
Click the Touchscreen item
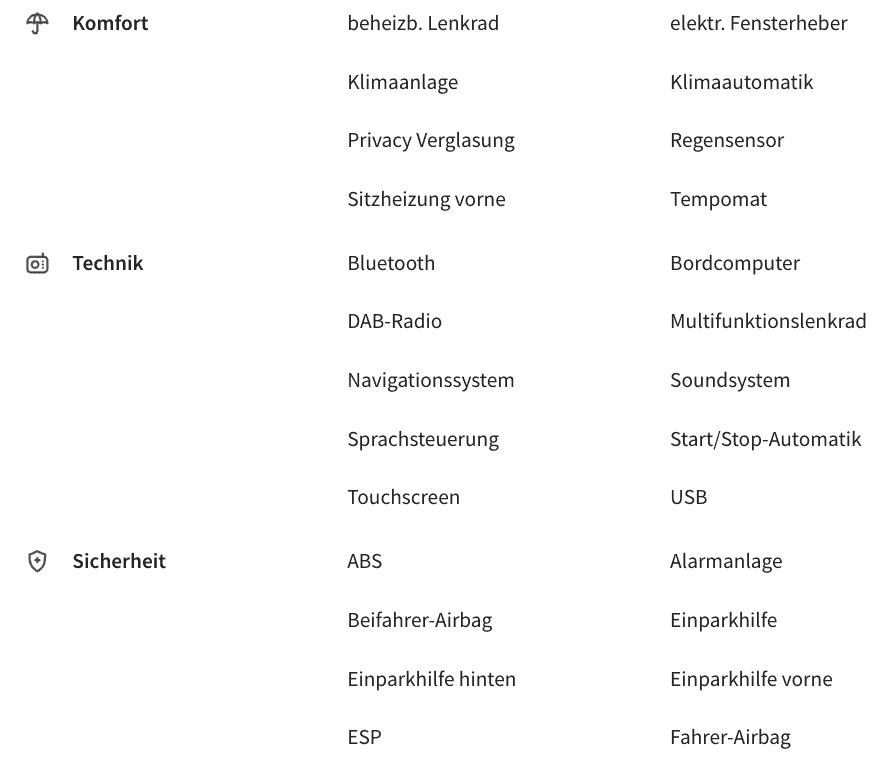click(404, 498)
